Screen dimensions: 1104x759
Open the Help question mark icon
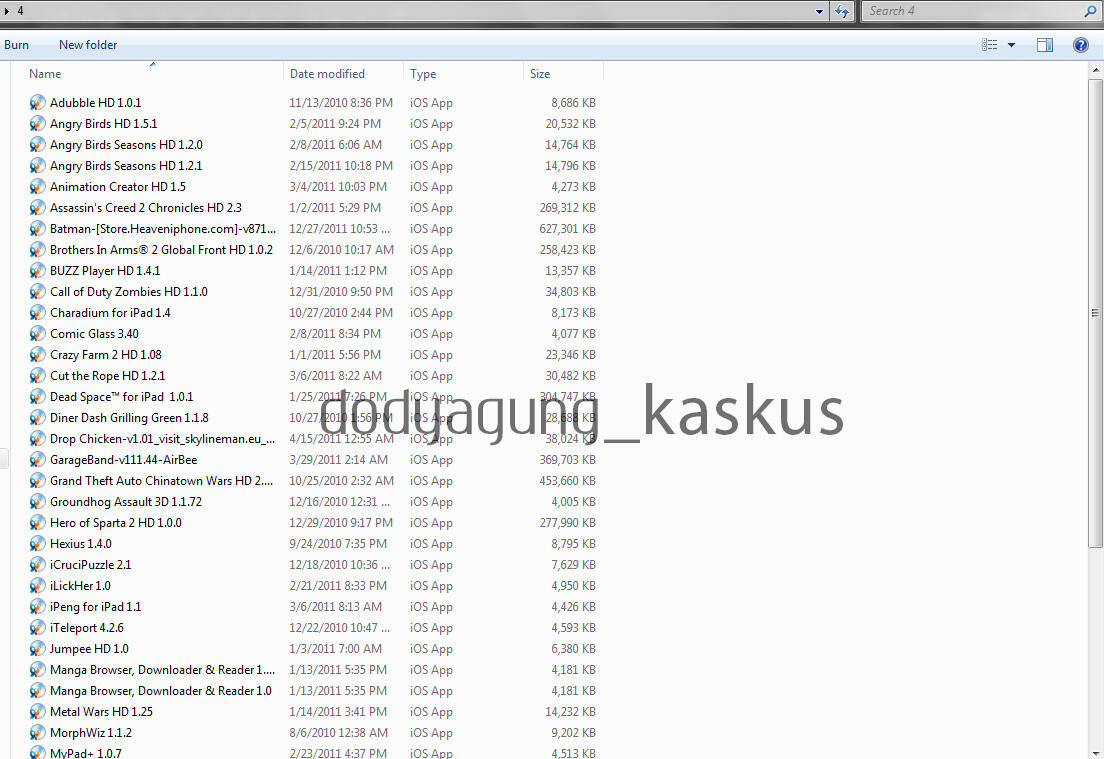coord(1081,45)
